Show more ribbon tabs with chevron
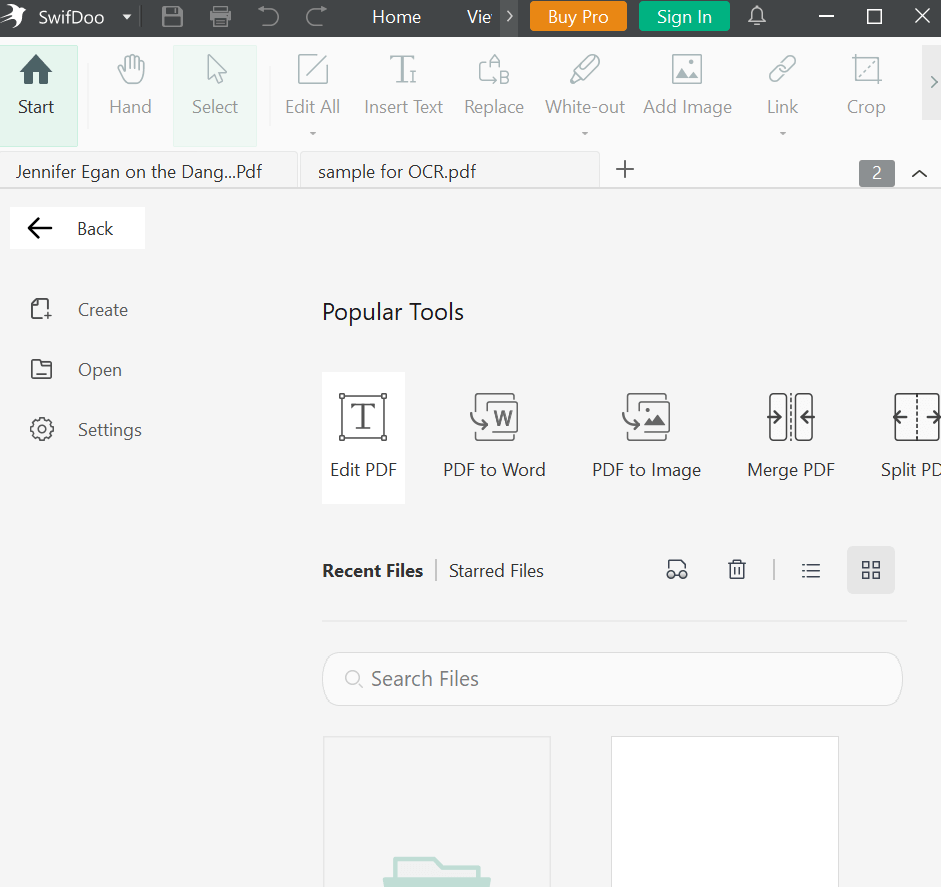941x887 pixels. coord(509,17)
